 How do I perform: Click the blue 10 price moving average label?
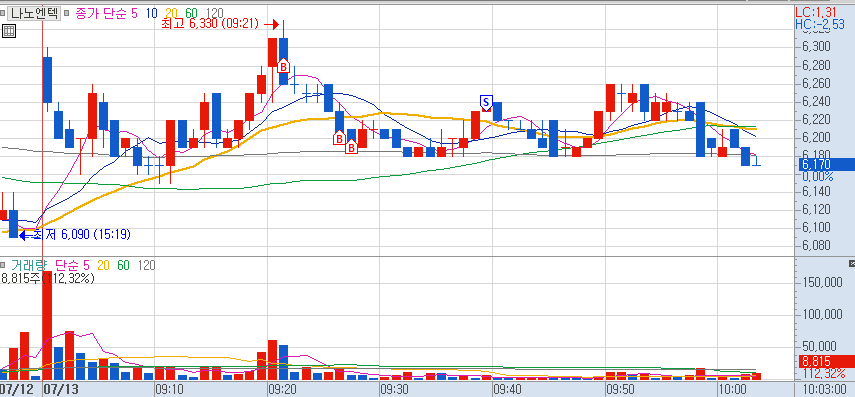[x=152, y=14]
